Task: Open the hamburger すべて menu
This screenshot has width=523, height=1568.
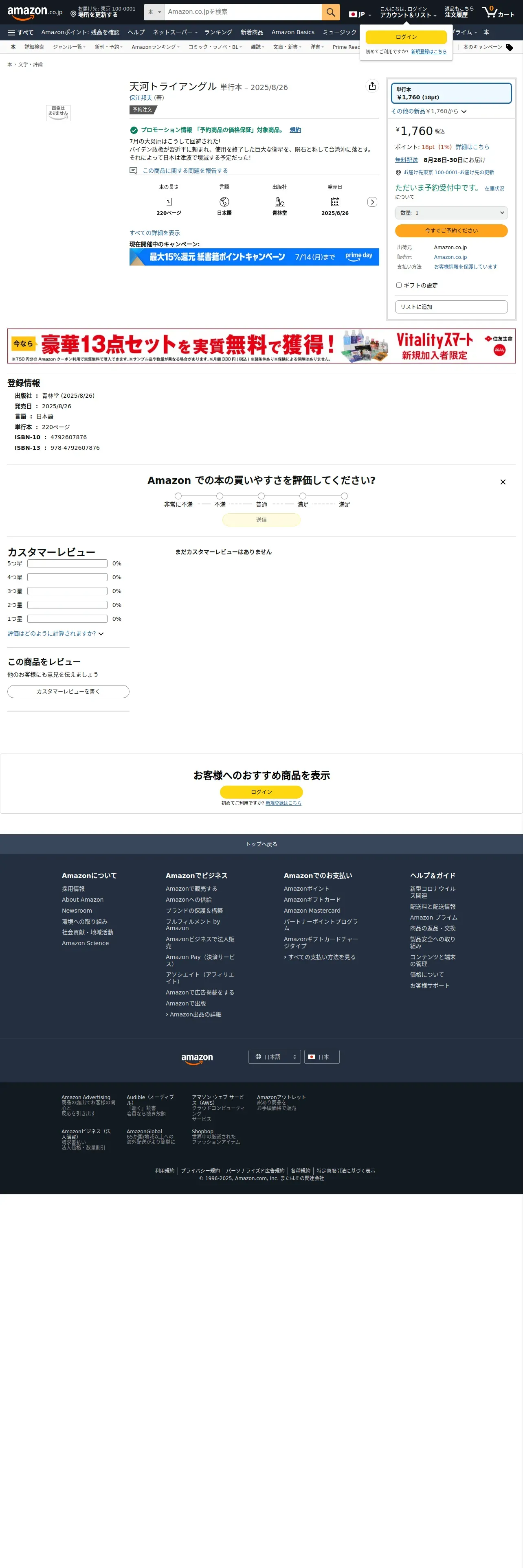Action: (21, 32)
